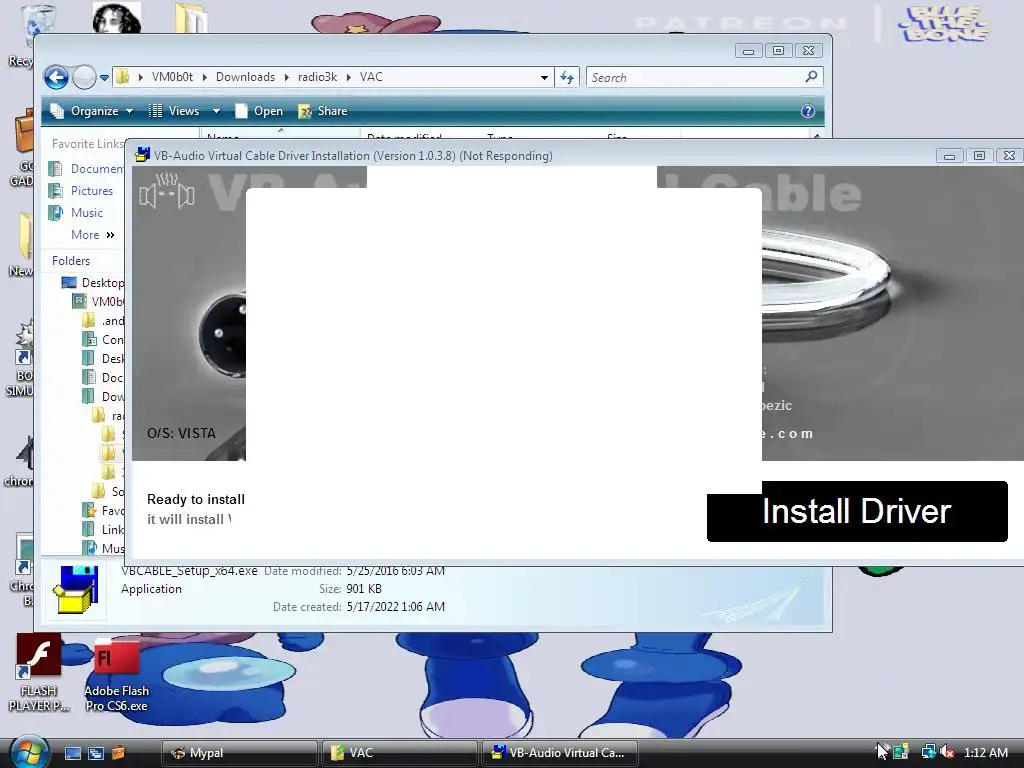Refresh the Explorer folder view
This screenshot has width=1024, height=768.
(x=567, y=78)
